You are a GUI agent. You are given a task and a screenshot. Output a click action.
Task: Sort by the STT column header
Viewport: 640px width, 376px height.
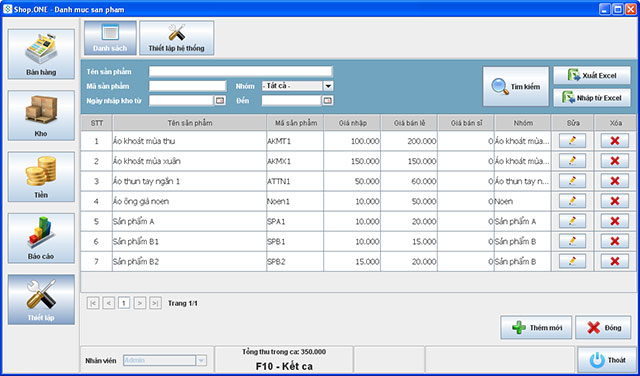tap(97, 123)
